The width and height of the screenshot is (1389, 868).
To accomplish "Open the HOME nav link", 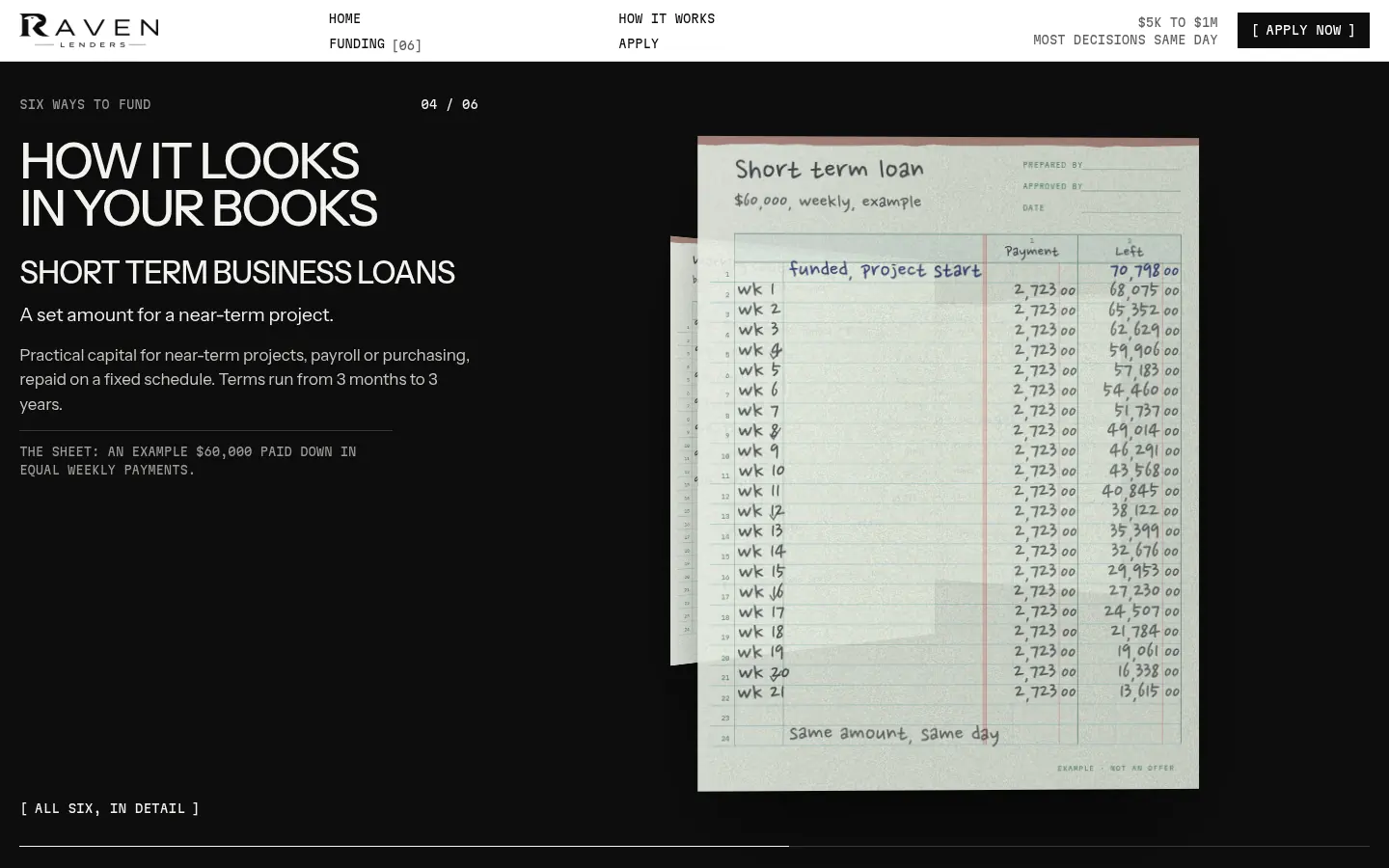I will [344, 18].
